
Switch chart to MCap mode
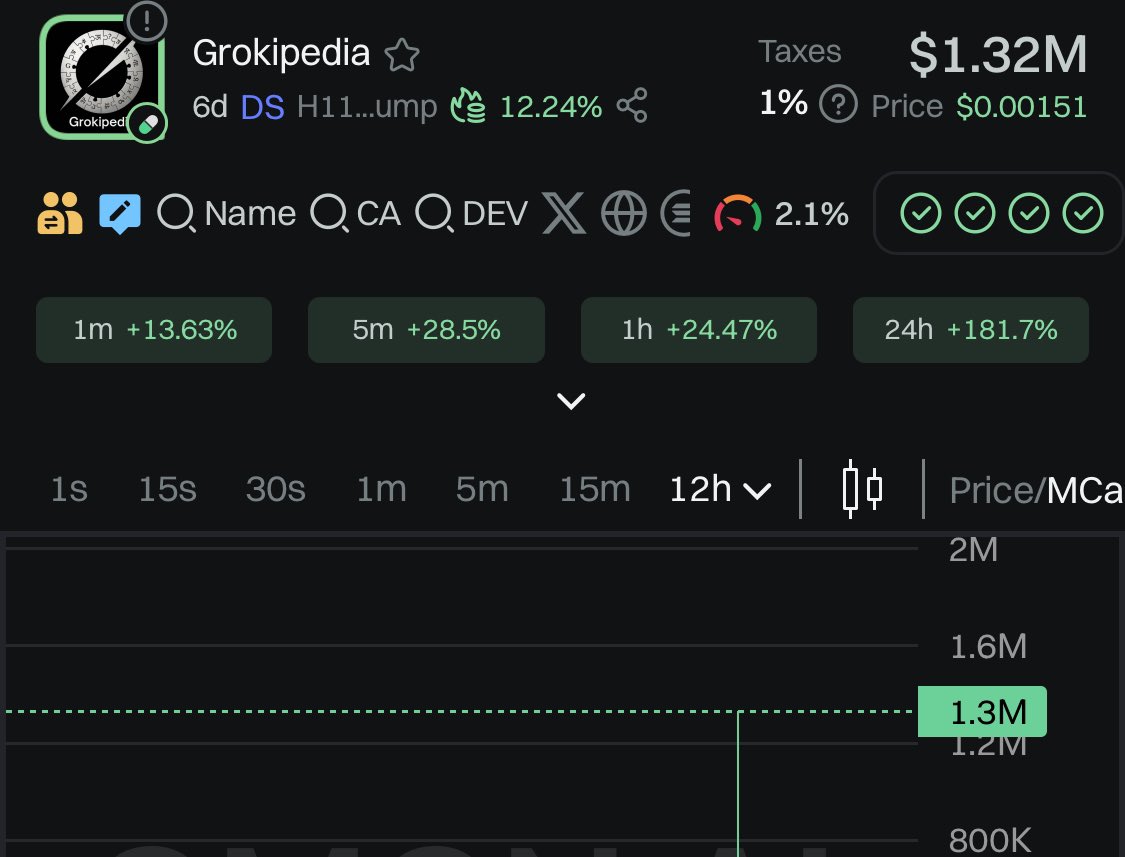[x=1084, y=491]
